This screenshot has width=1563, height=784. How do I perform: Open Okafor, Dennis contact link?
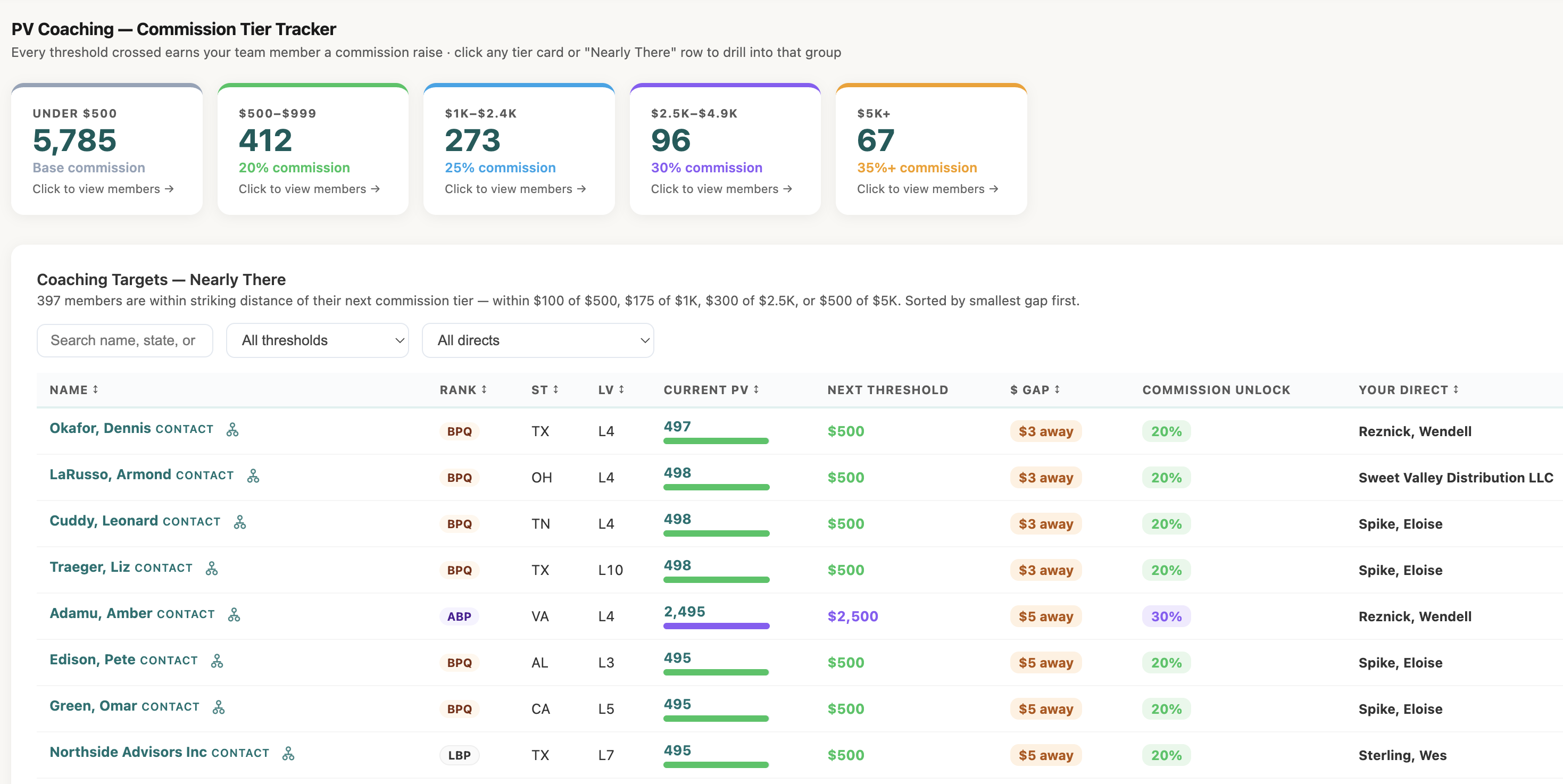coord(185,429)
